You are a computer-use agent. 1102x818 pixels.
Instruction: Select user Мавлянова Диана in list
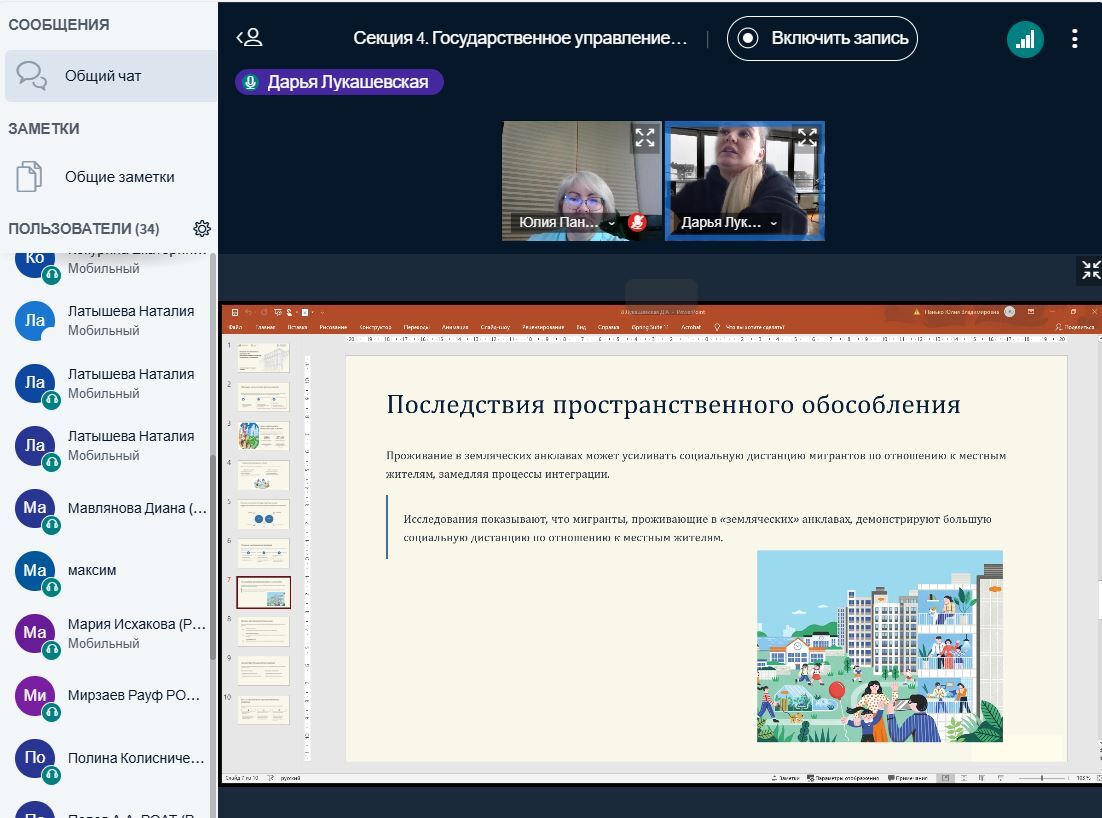[x=111, y=509]
